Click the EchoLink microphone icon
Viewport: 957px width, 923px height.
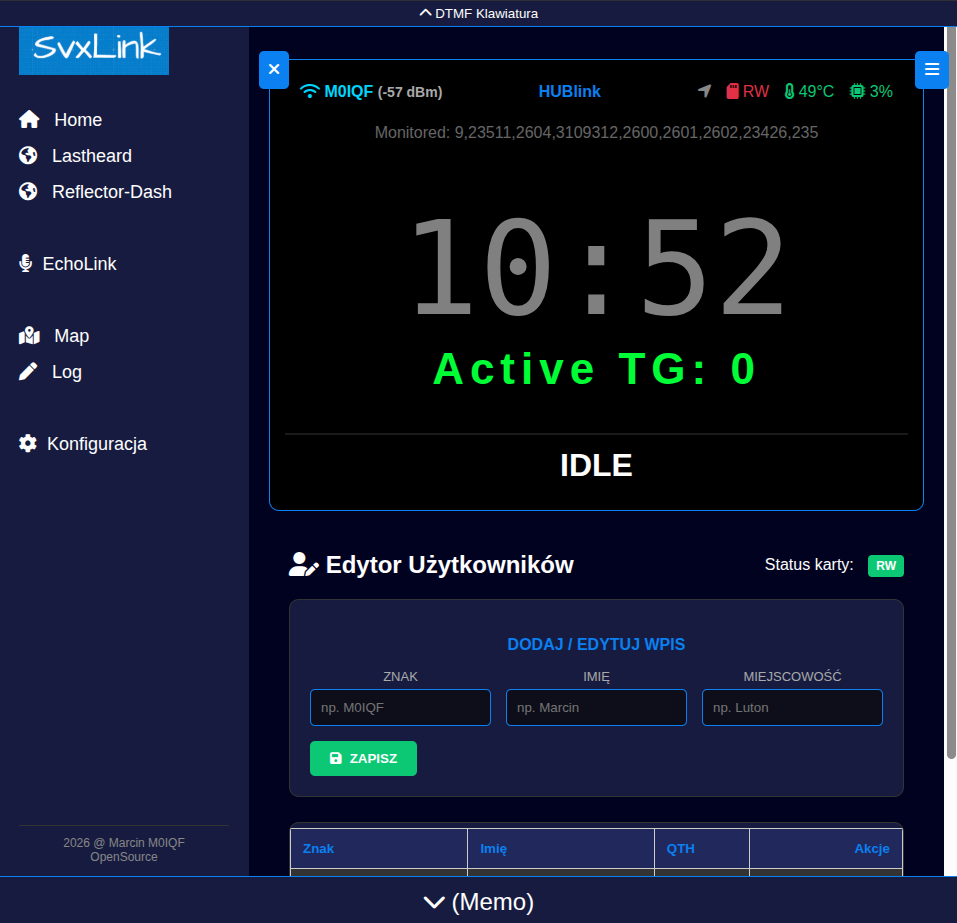(x=26, y=264)
